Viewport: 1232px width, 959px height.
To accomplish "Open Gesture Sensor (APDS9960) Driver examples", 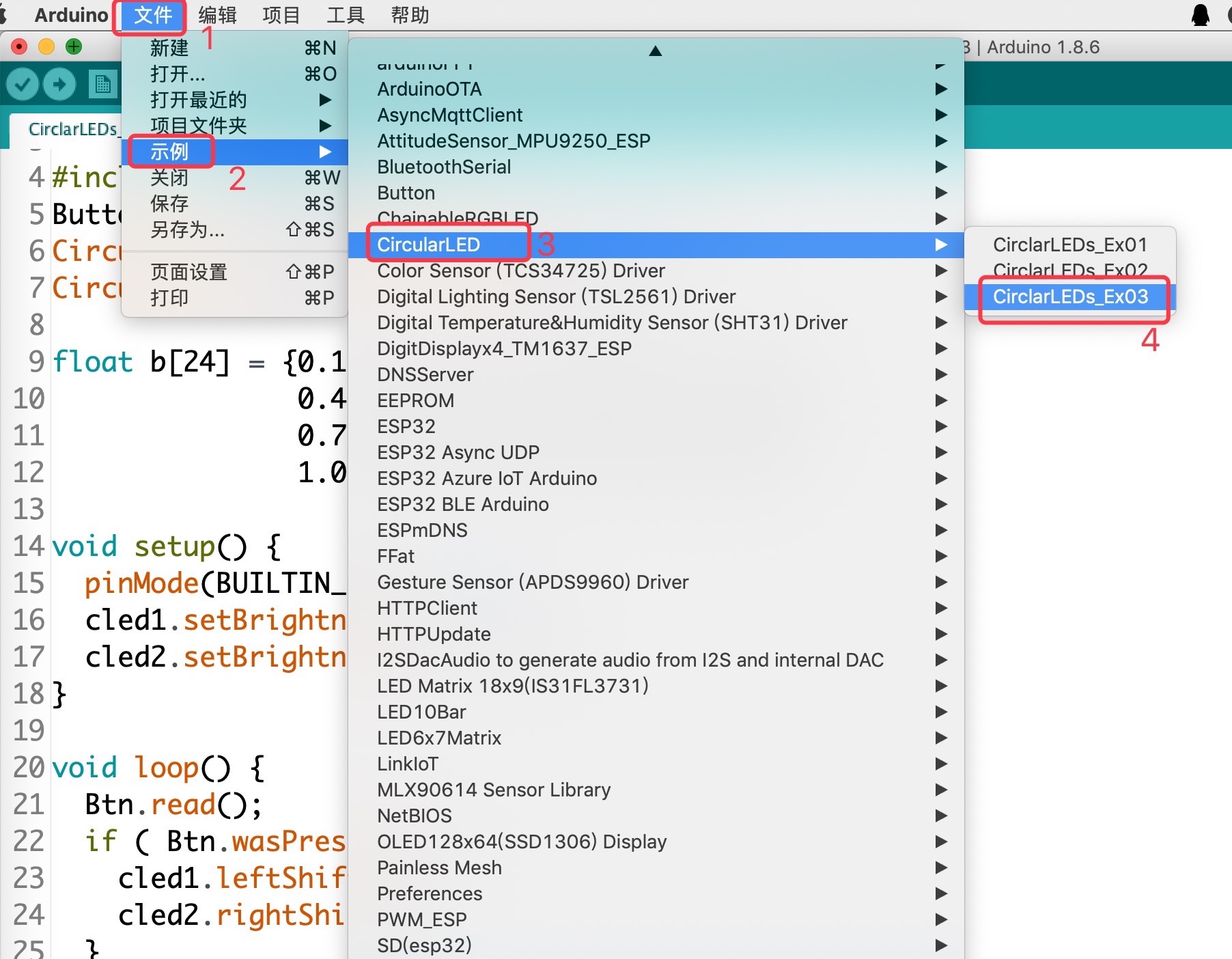I will point(656,582).
